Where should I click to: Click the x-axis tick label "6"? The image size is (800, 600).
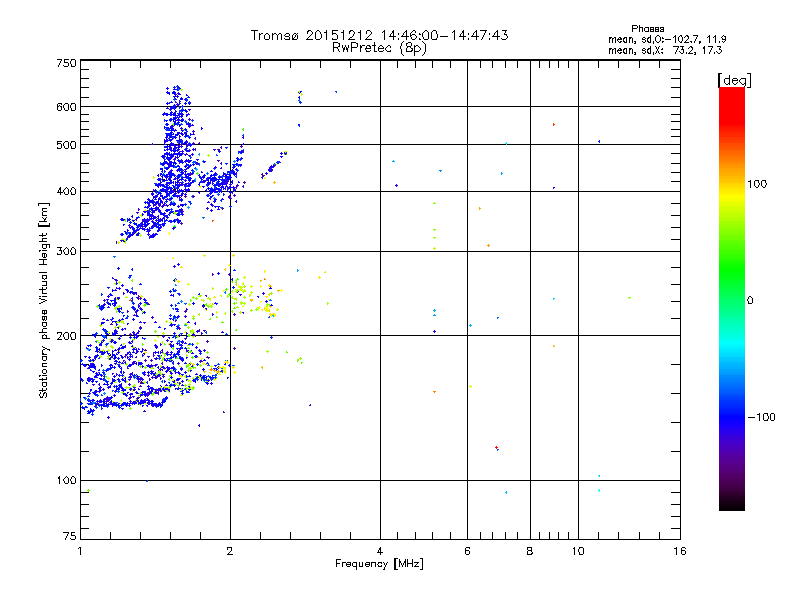tap(467, 551)
